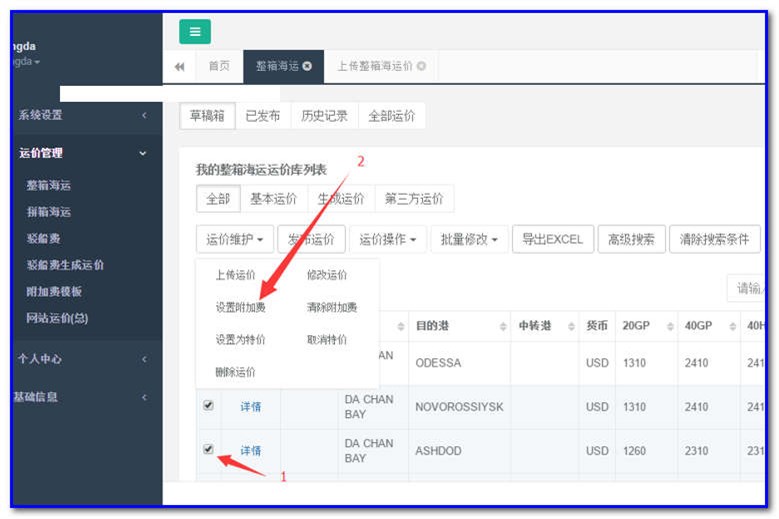Click the 导出EXCEL button
Viewport: 779px width, 519px height.
[x=552, y=239]
